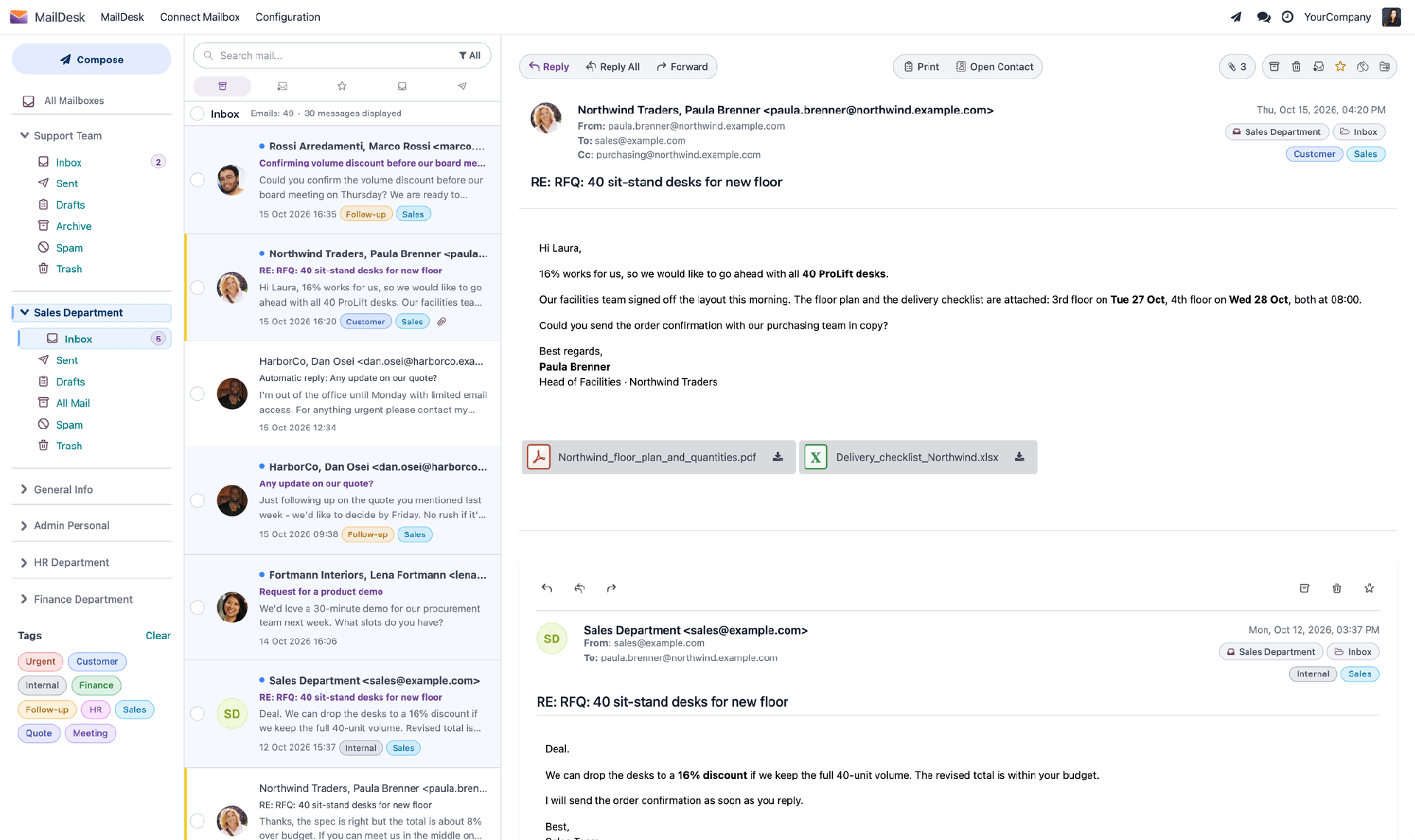Expand the Finance Department mailbox
The image size is (1415, 840).
tap(24, 599)
